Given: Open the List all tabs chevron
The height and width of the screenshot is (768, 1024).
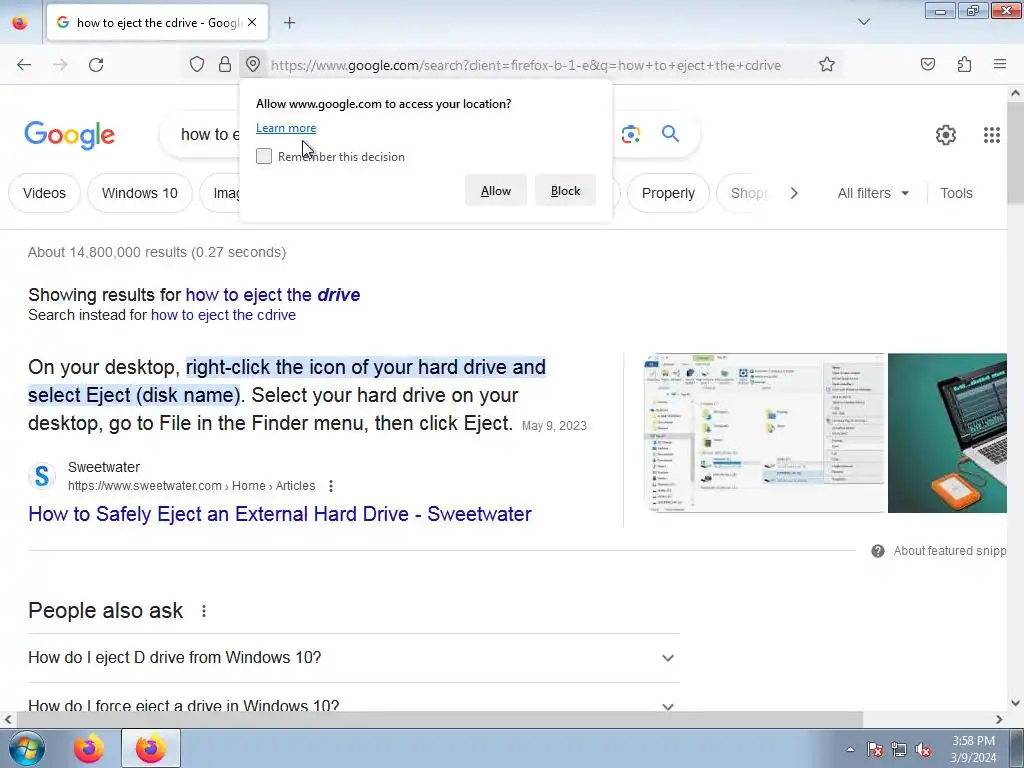Looking at the screenshot, I should pos(863,22).
